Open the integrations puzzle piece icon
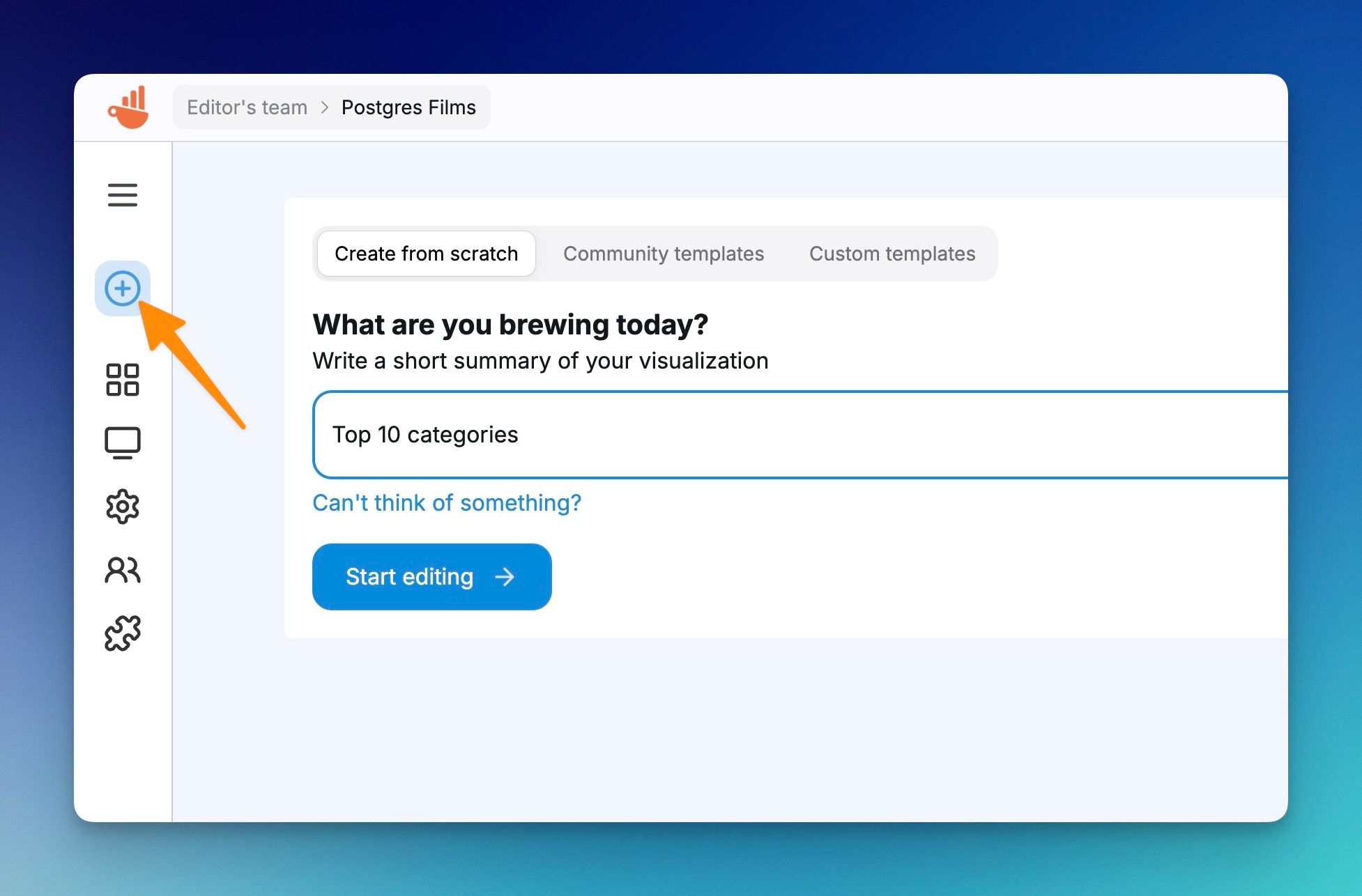Screen dimensions: 1362x896 (x=123, y=633)
